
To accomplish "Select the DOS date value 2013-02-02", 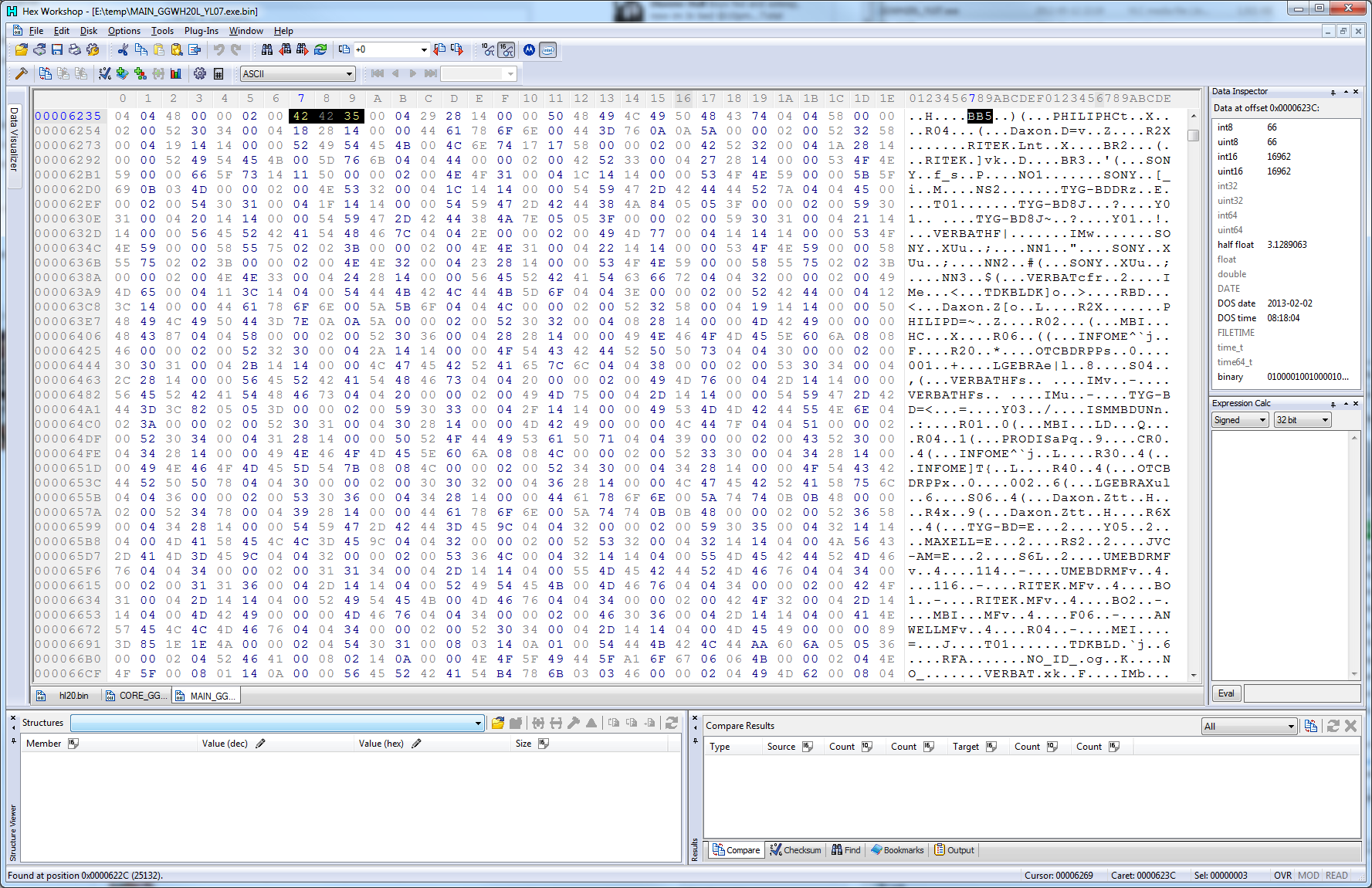I will [x=1289, y=303].
